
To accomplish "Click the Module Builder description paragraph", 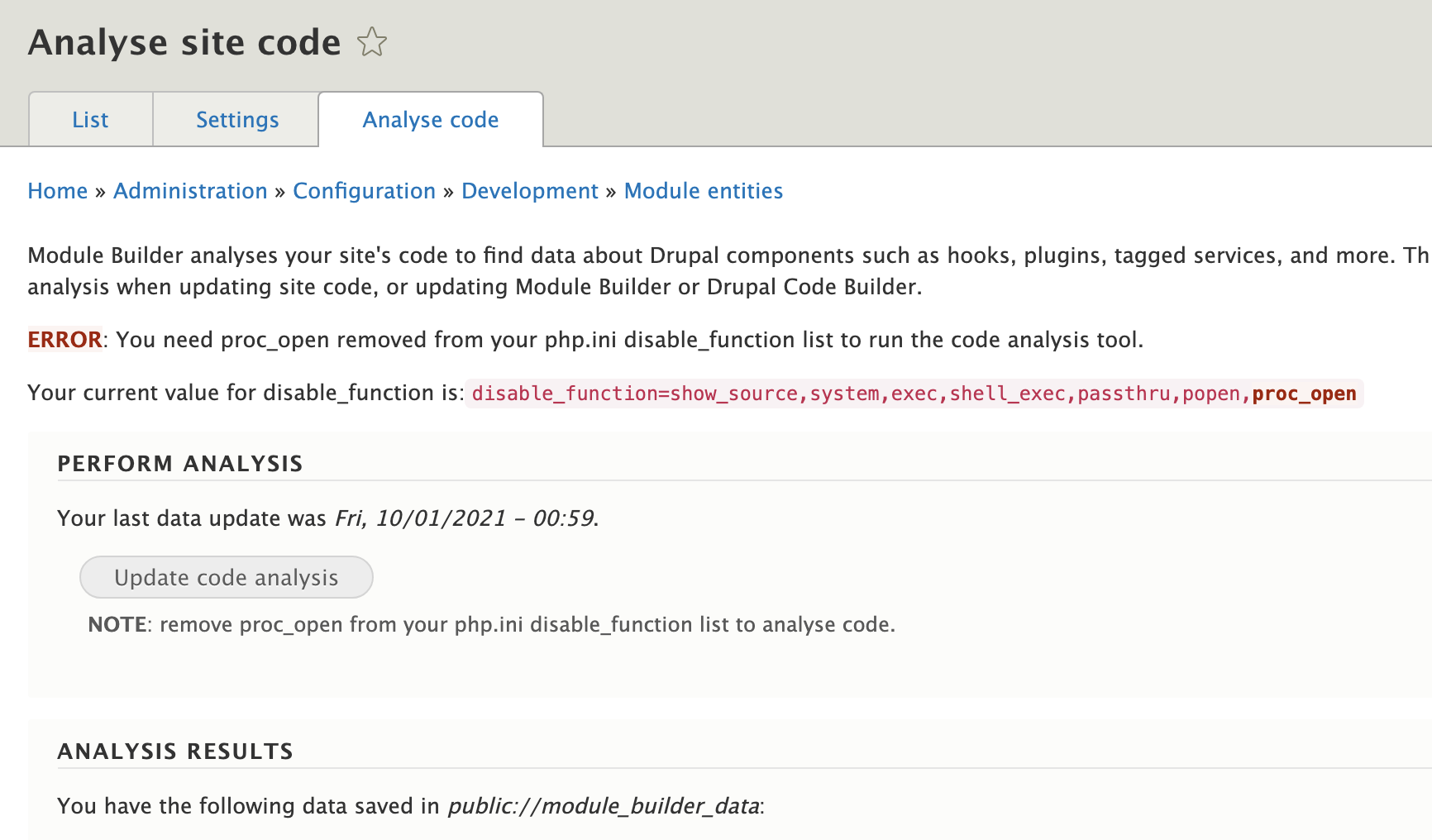I will tap(730, 271).
